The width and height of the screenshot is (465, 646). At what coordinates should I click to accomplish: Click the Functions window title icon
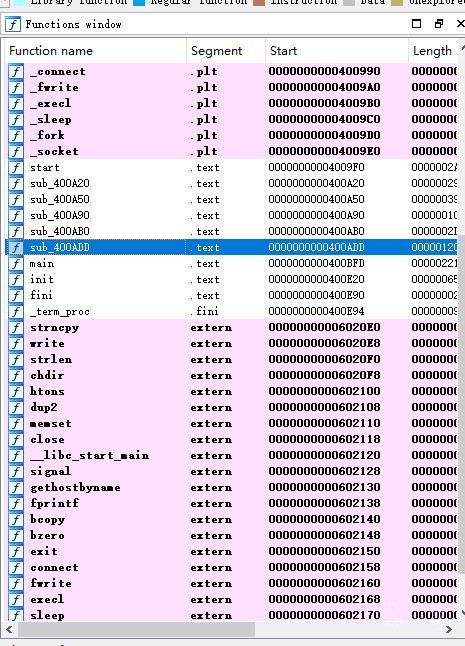point(13,24)
